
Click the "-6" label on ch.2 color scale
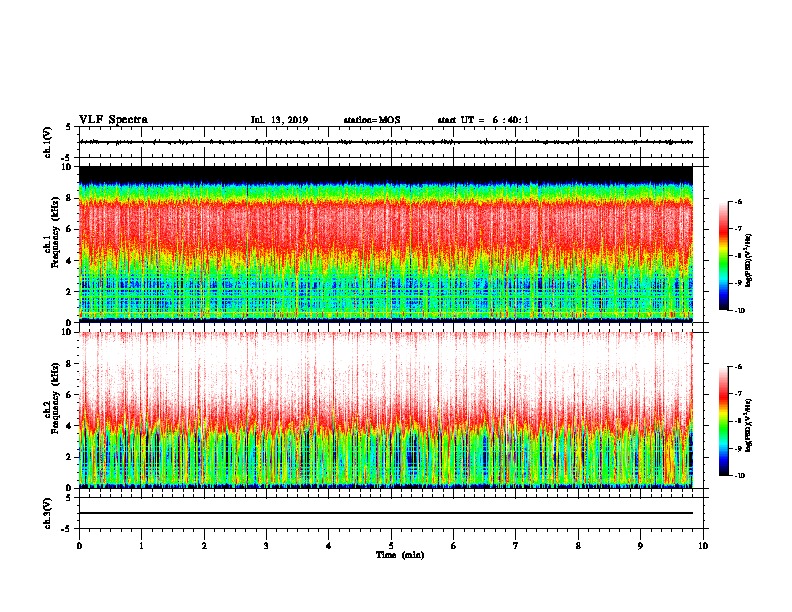738,367
